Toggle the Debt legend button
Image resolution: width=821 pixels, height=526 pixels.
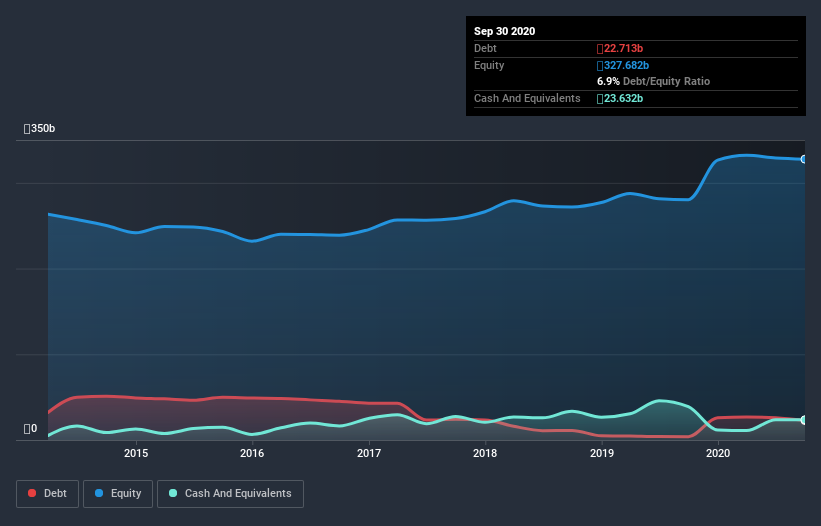point(47,494)
